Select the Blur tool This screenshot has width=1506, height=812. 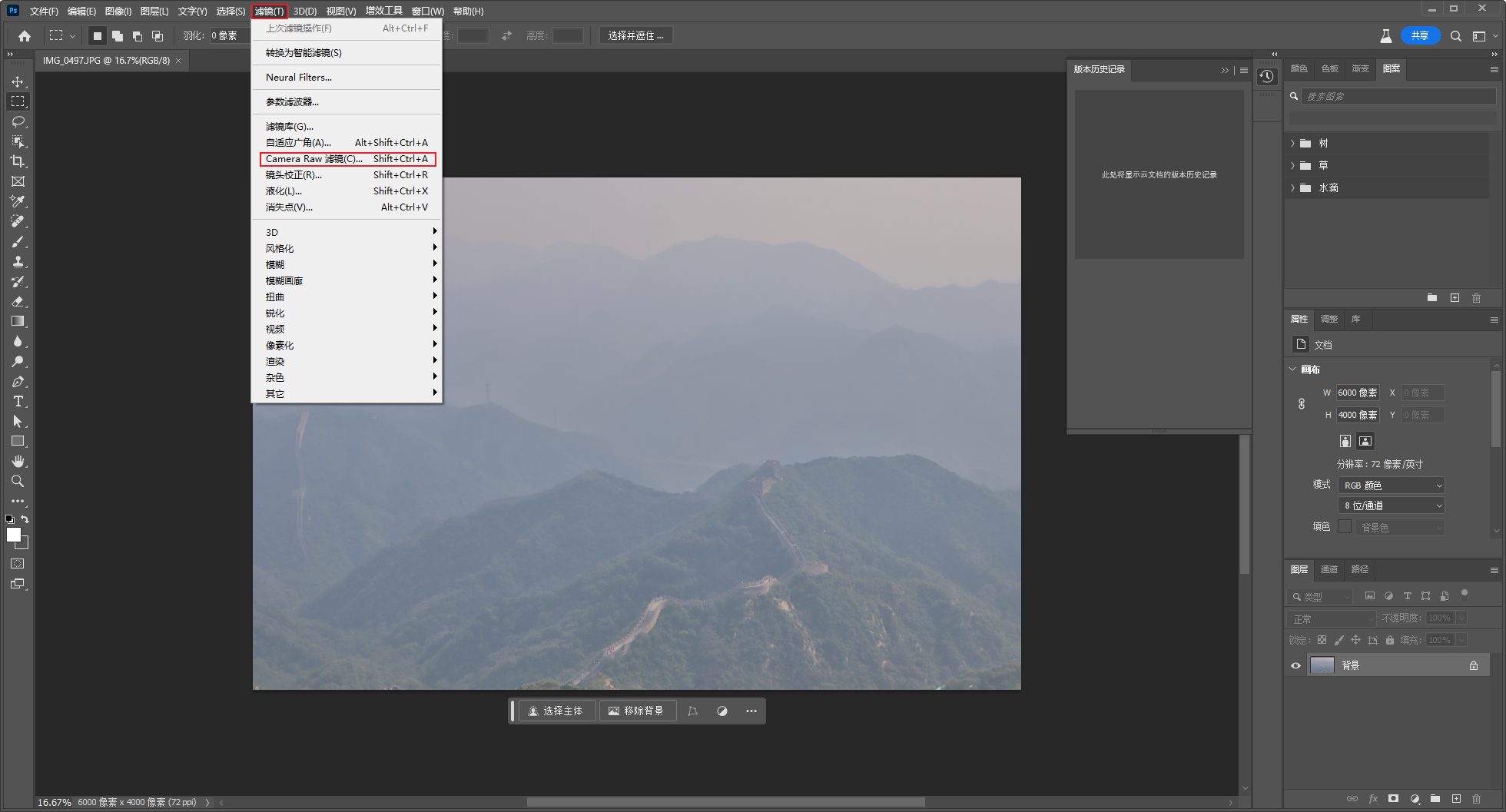[x=18, y=341]
